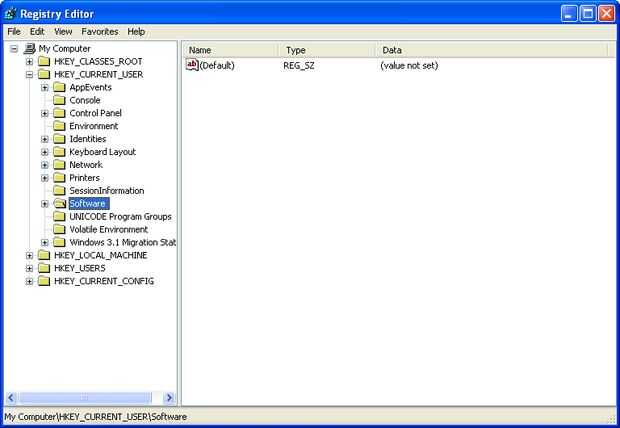This screenshot has height=428, width=620.
Task: Expand HKEY_CURRENT_CONFIG with its plus box
Action: pos(29,282)
